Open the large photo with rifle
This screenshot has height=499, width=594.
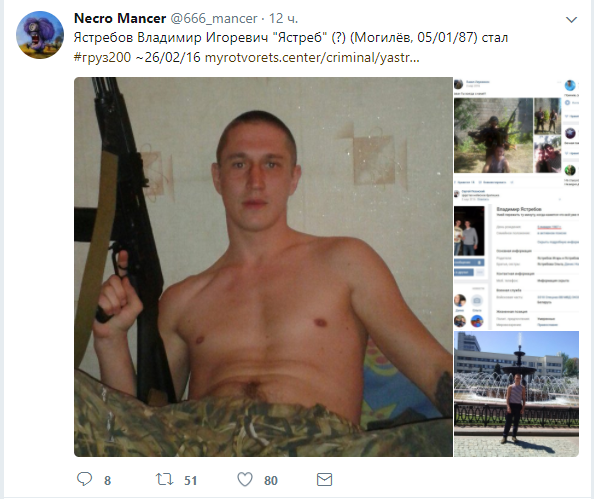tap(263, 267)
